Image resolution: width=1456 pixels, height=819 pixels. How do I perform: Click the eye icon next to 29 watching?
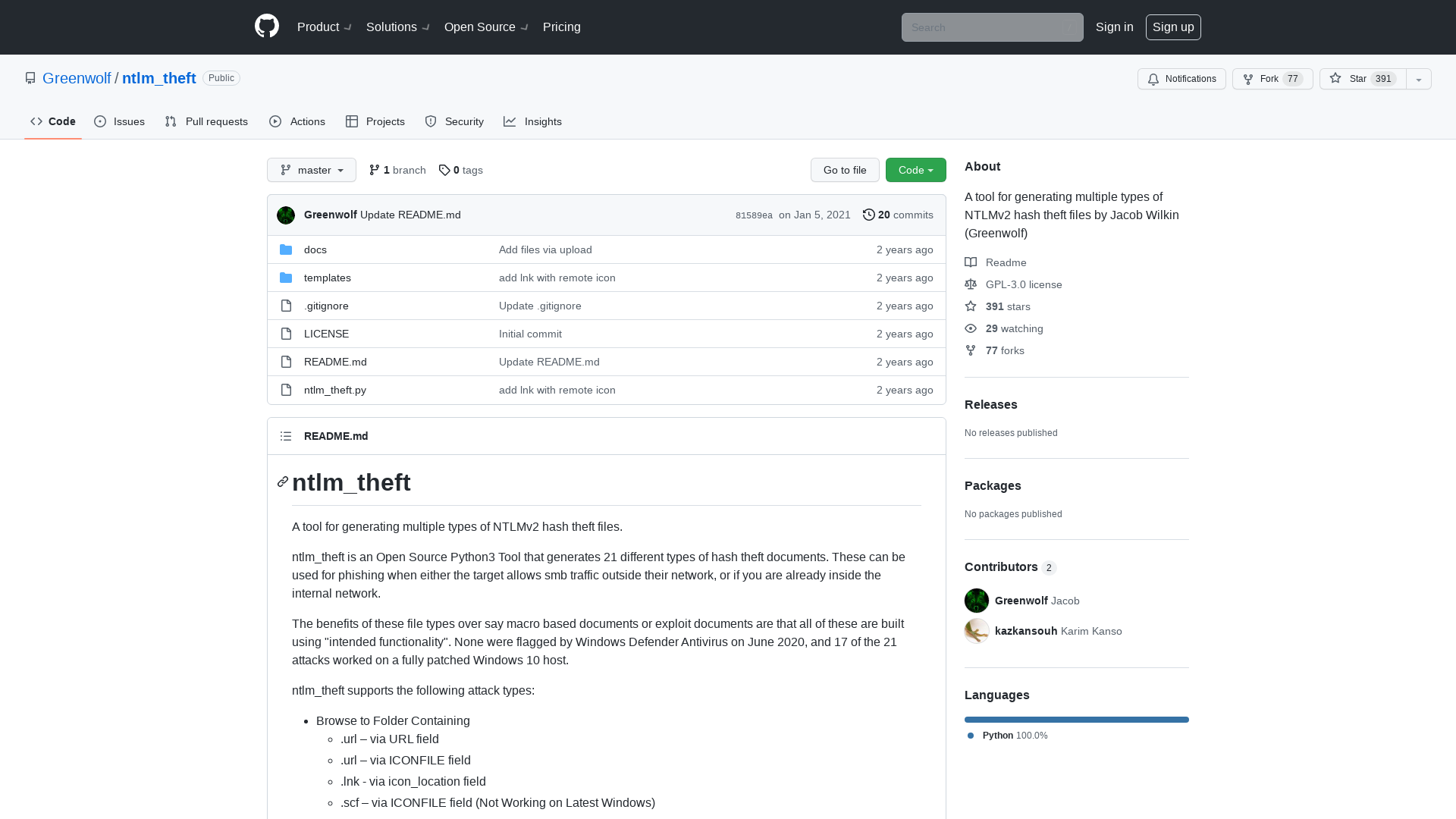[x=971, y=328]
